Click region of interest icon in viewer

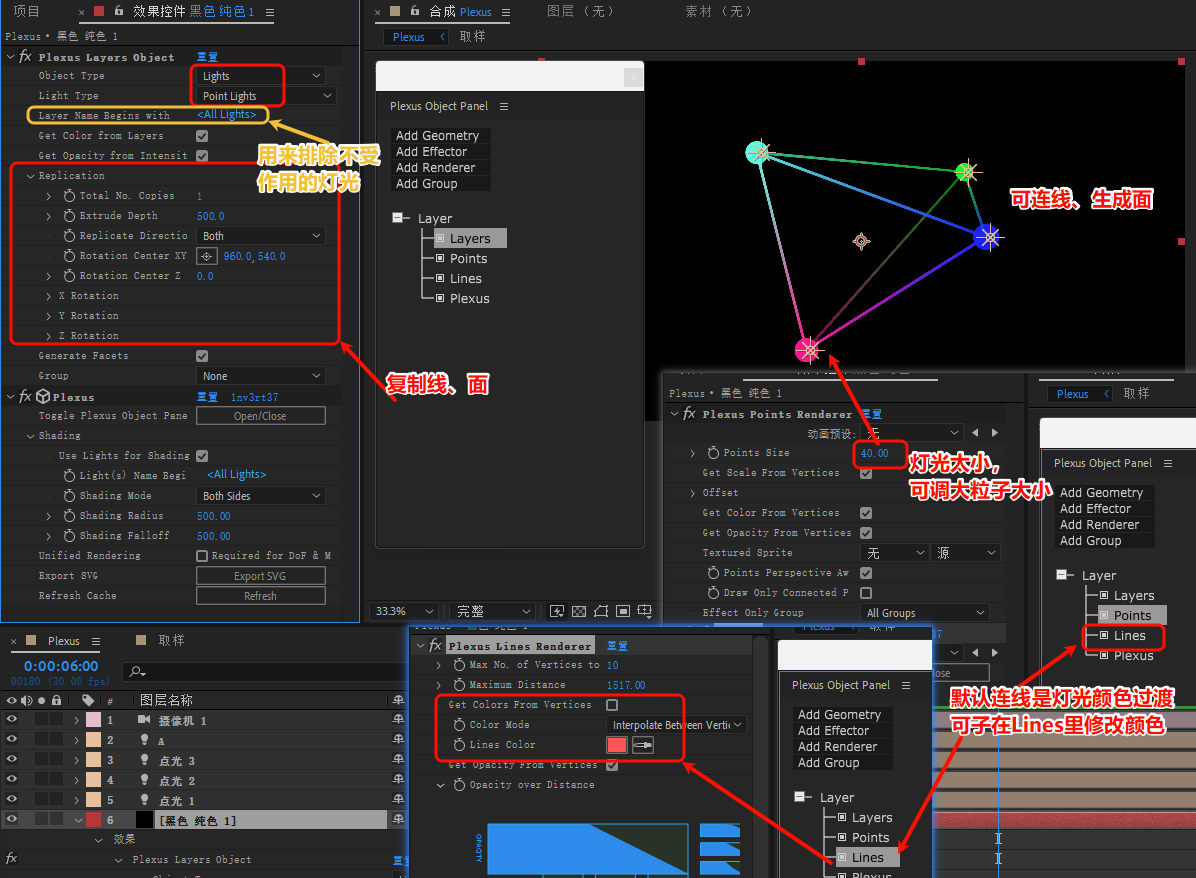point(623,611)
